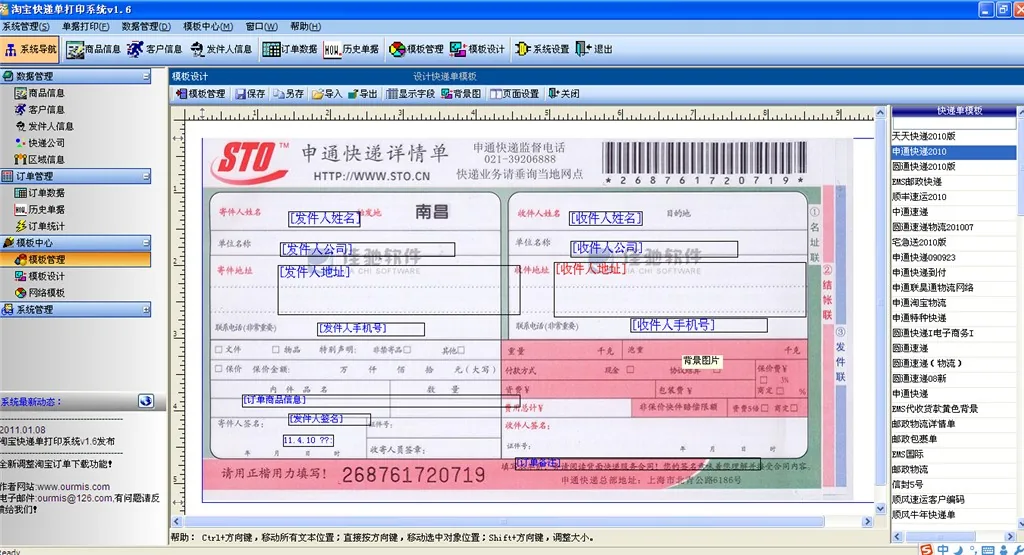Open the 系统管理(S) menu
Viewport: 1024px width, 555px height.
25,27
